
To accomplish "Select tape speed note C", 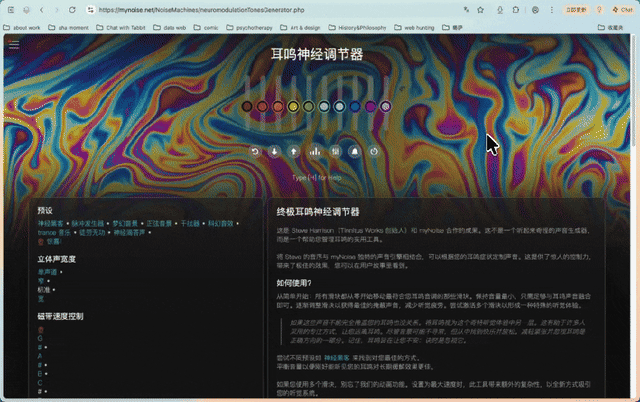I will click(x=40, y=382).
